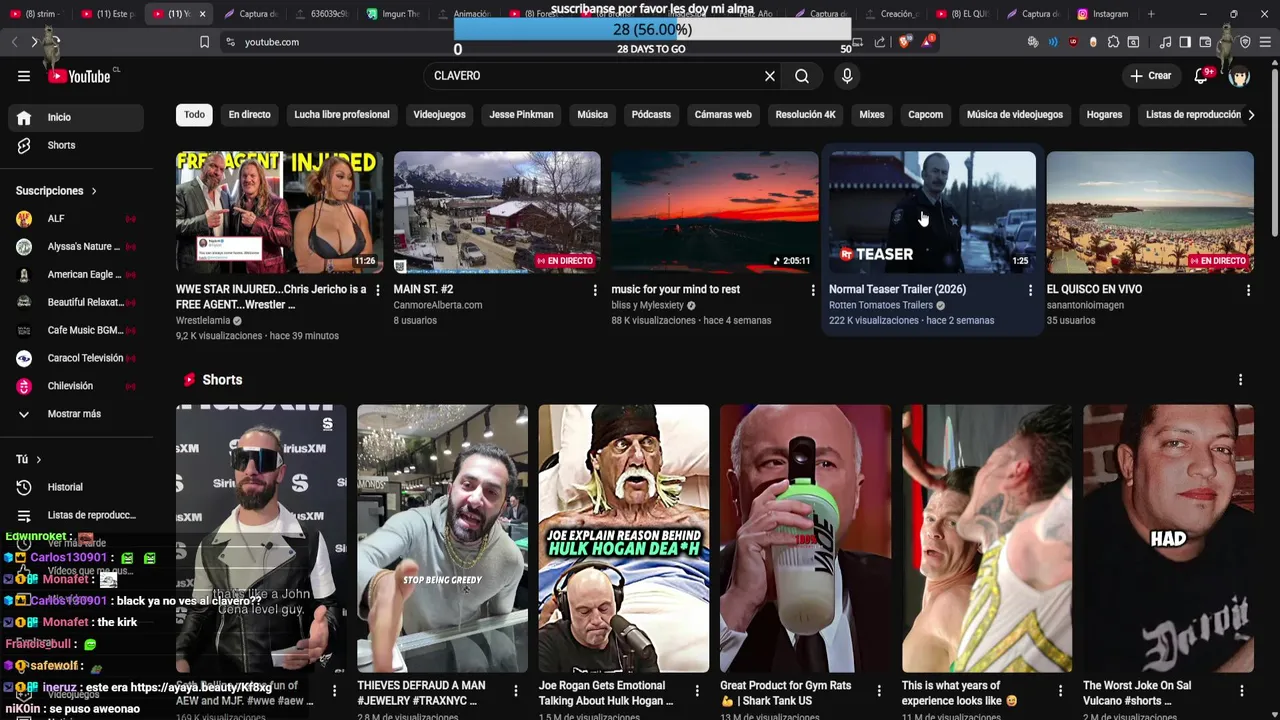Open the Shorts section three-dot menu
This screenshot has height=720, width=1280.
(1240, 380)
